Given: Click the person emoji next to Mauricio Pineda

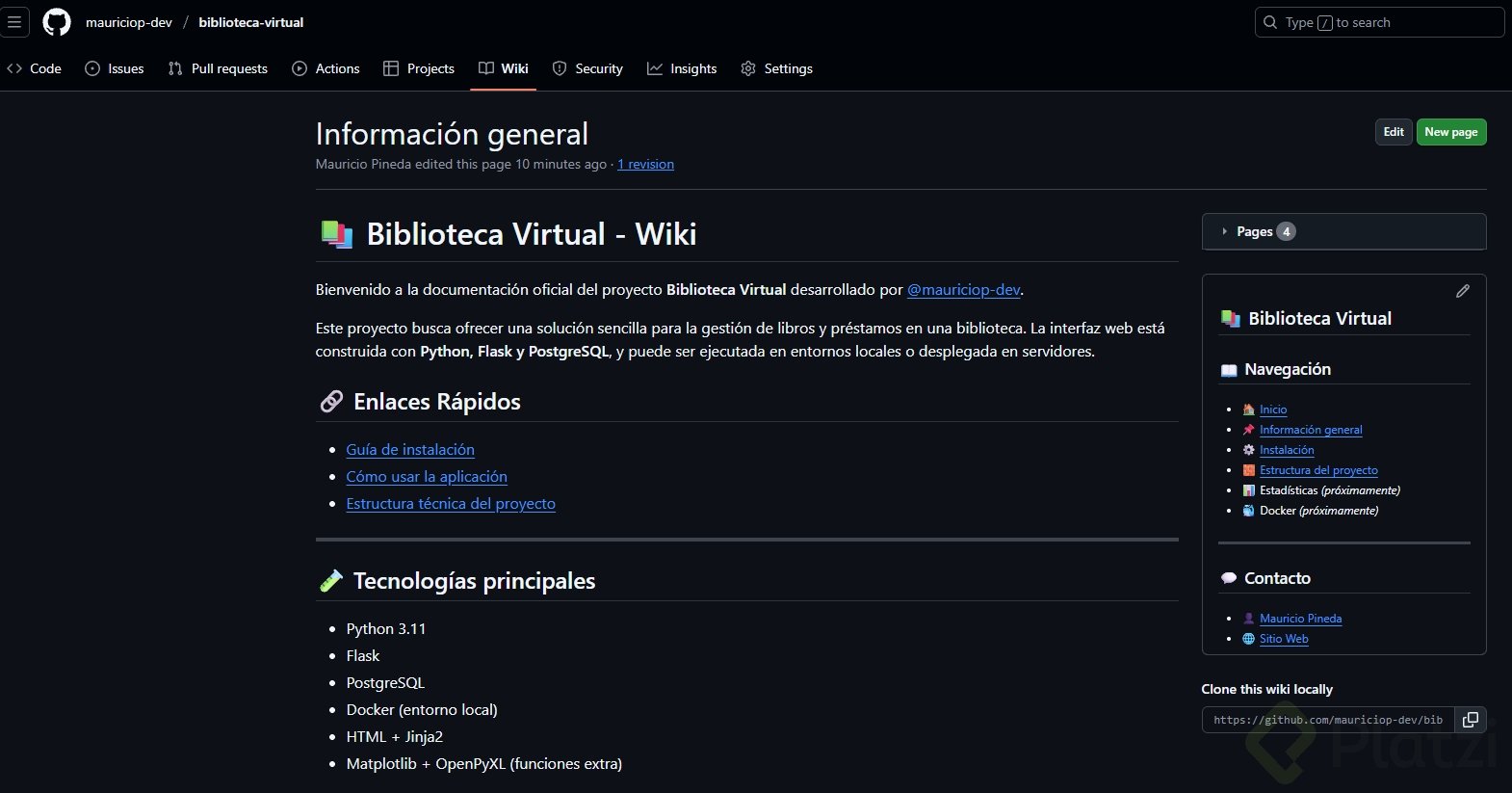Looking at the screenshot, I should [x=1249, y=619].
